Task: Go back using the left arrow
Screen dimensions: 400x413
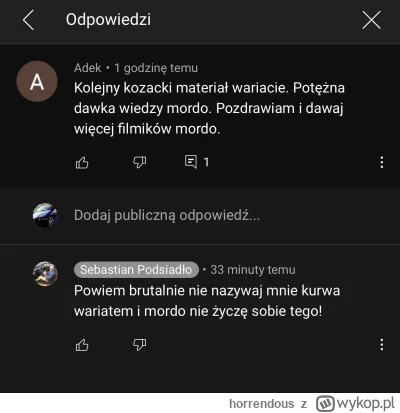Action: (28, 20)
